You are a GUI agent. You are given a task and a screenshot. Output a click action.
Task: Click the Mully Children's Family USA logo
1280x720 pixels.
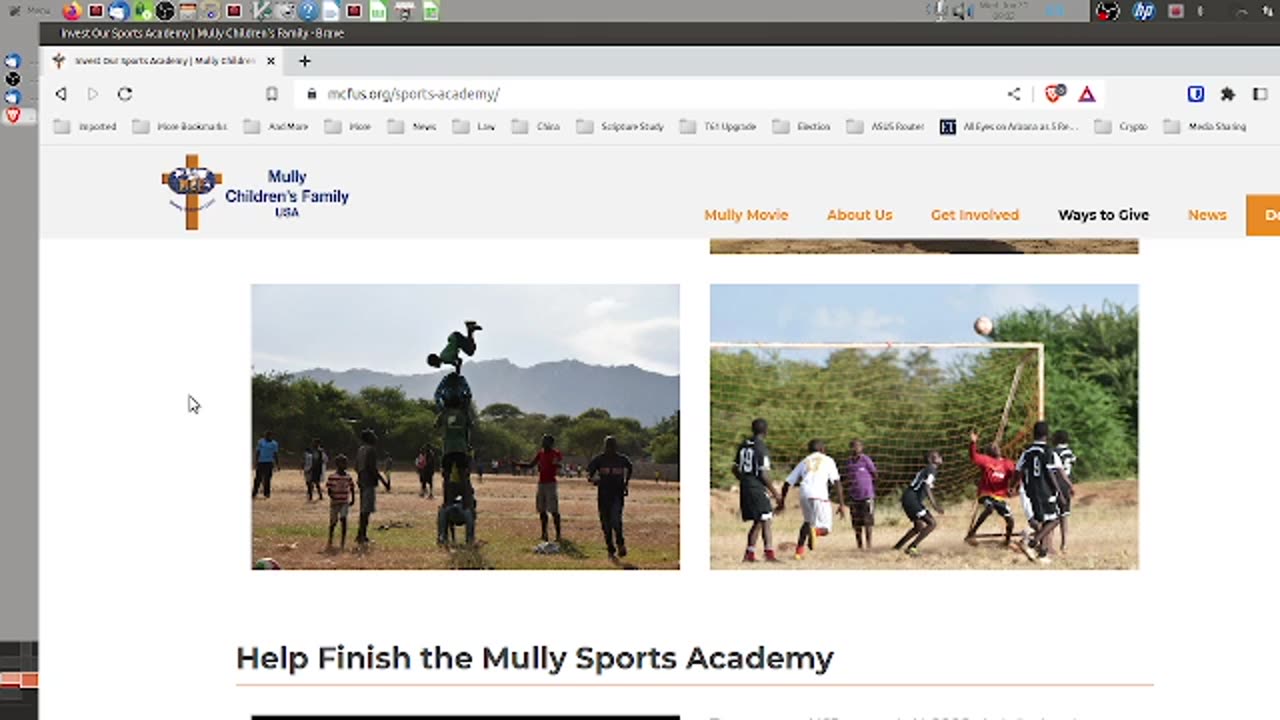255,192
